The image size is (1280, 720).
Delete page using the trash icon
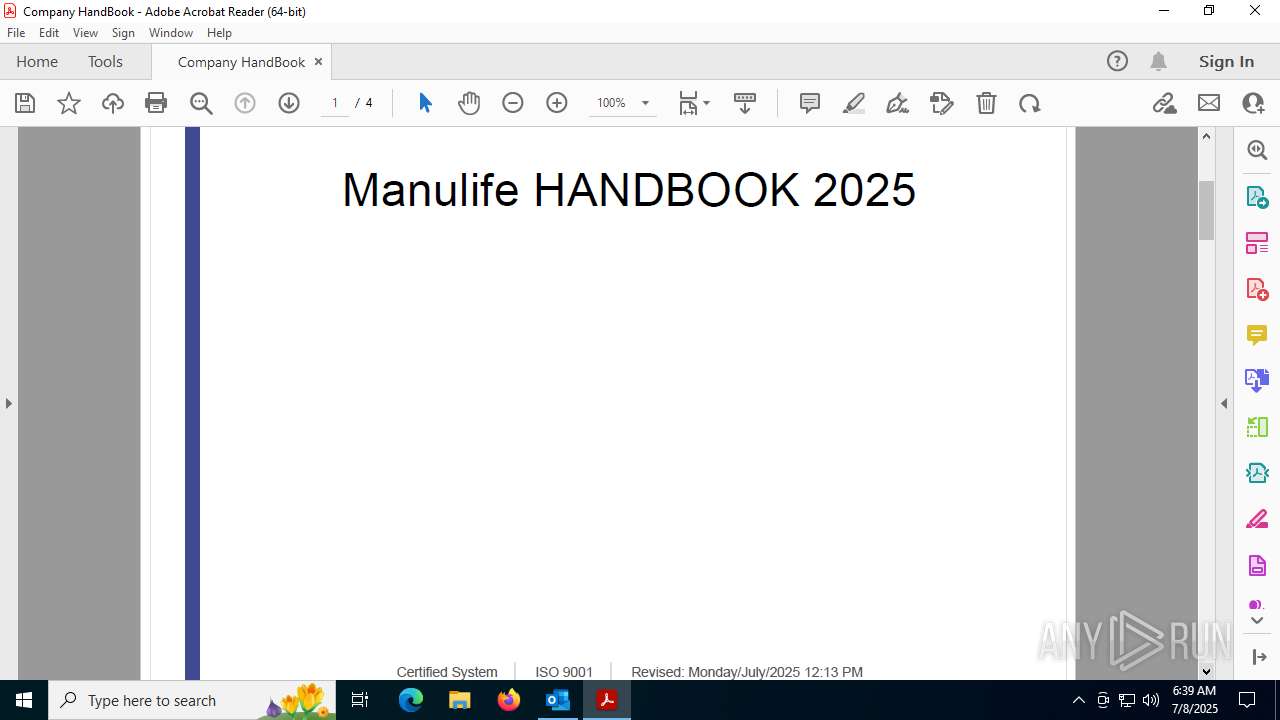[x=986, y=103]
